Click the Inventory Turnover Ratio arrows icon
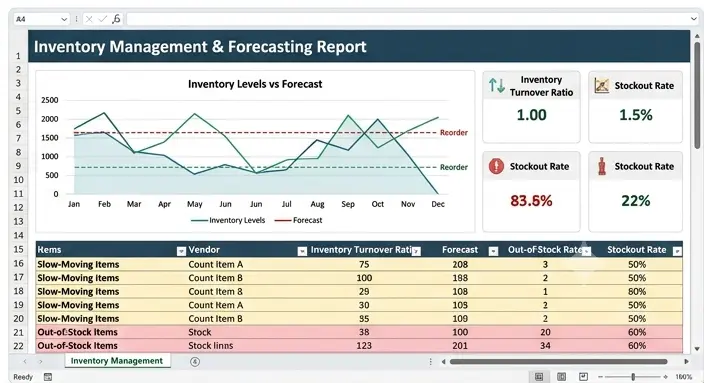 [x=497, y=85]
